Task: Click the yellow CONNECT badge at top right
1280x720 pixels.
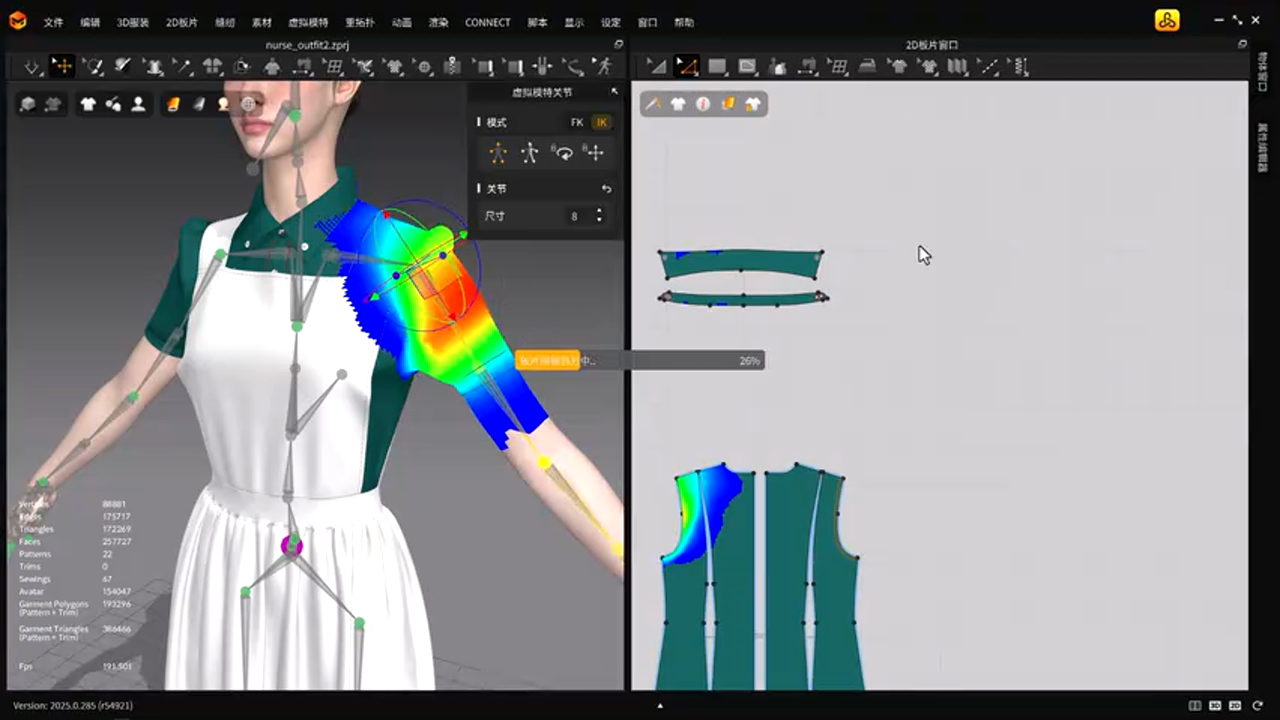Action: (1166, 21)
